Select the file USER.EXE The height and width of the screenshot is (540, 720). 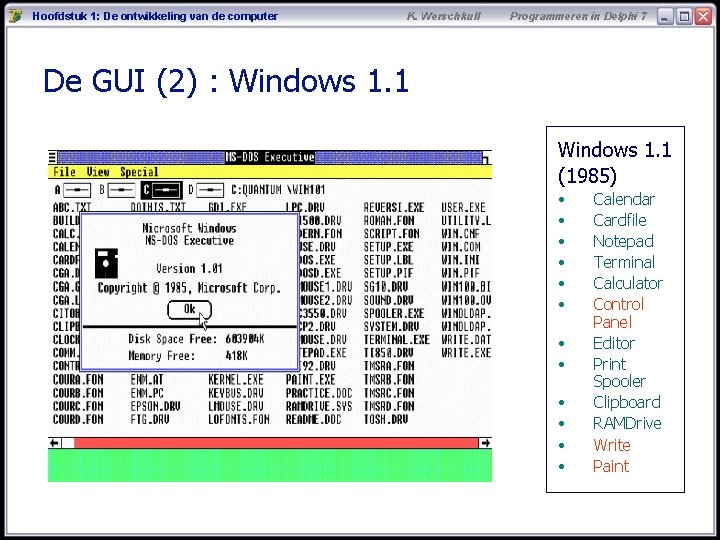[x=463, y=208]
